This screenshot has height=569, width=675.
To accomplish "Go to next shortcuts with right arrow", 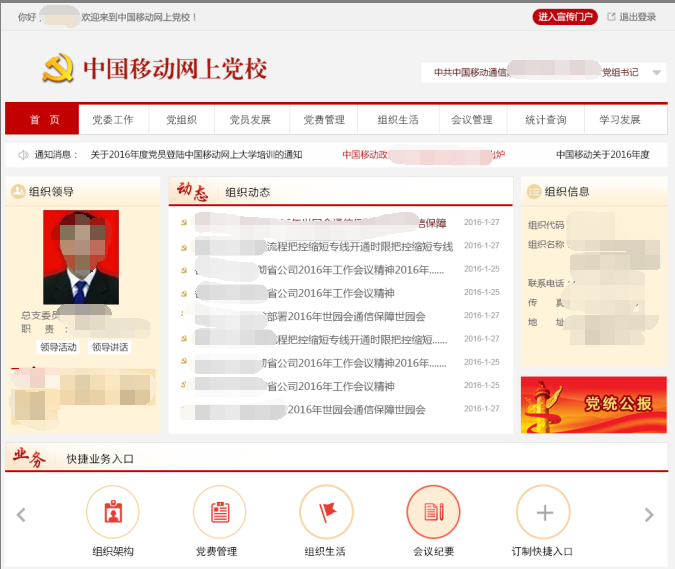I will coord(649,514).
